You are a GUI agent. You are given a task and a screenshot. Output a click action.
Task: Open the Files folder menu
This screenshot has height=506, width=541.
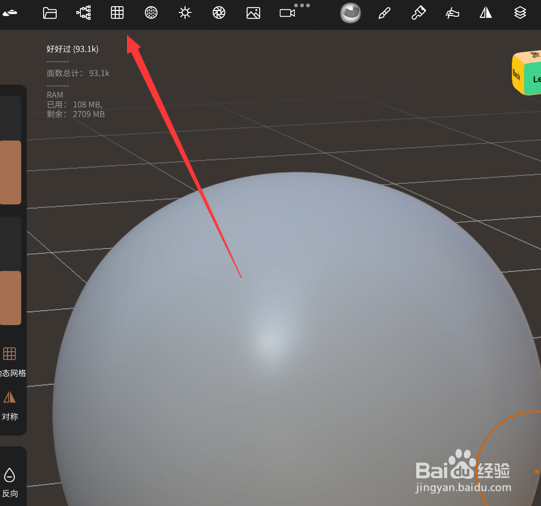tap(50, 13)
